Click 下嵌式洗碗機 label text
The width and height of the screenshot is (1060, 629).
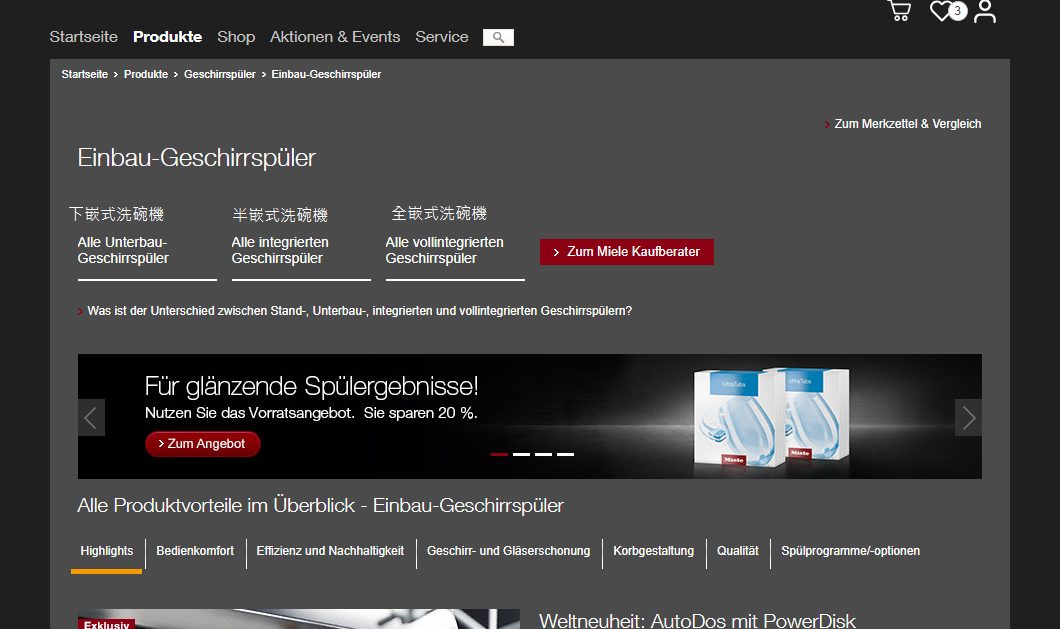tap(116, 214)
